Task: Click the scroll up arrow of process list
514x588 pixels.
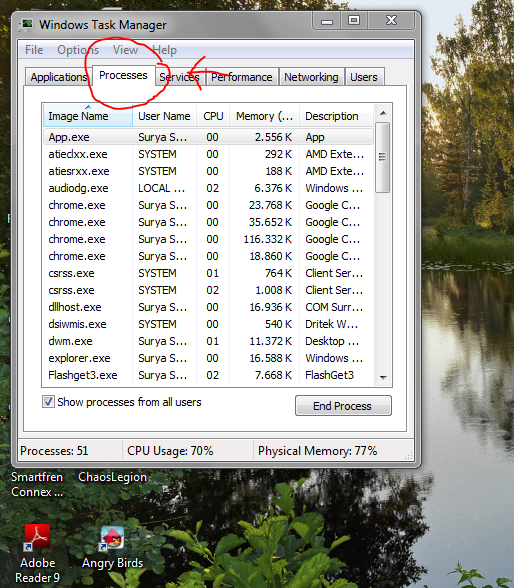Action: tap(383, 113)
